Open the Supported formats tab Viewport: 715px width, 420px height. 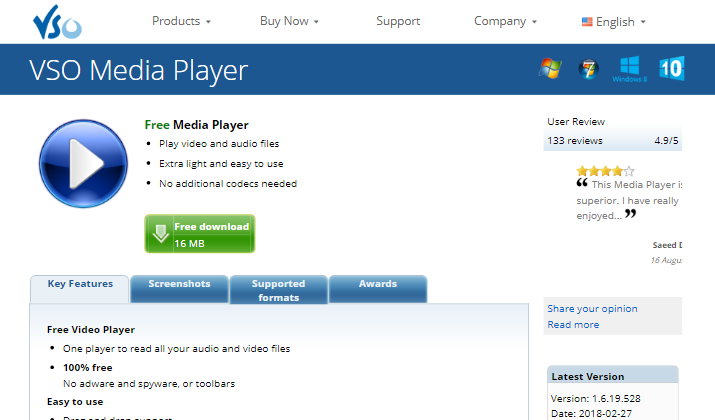coord(279,290)
